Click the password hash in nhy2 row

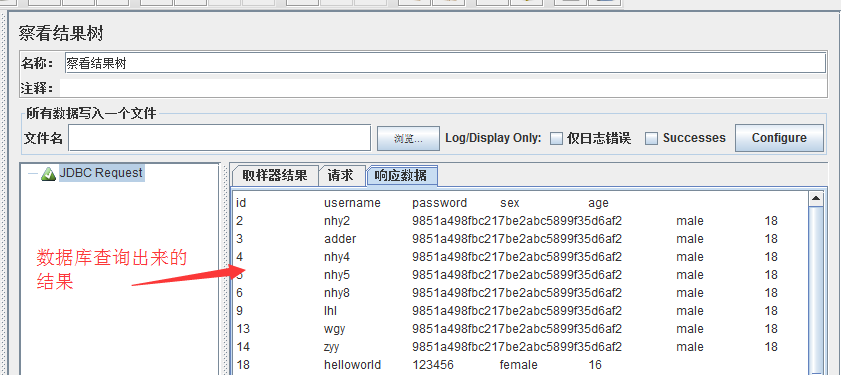click(517, 221)
